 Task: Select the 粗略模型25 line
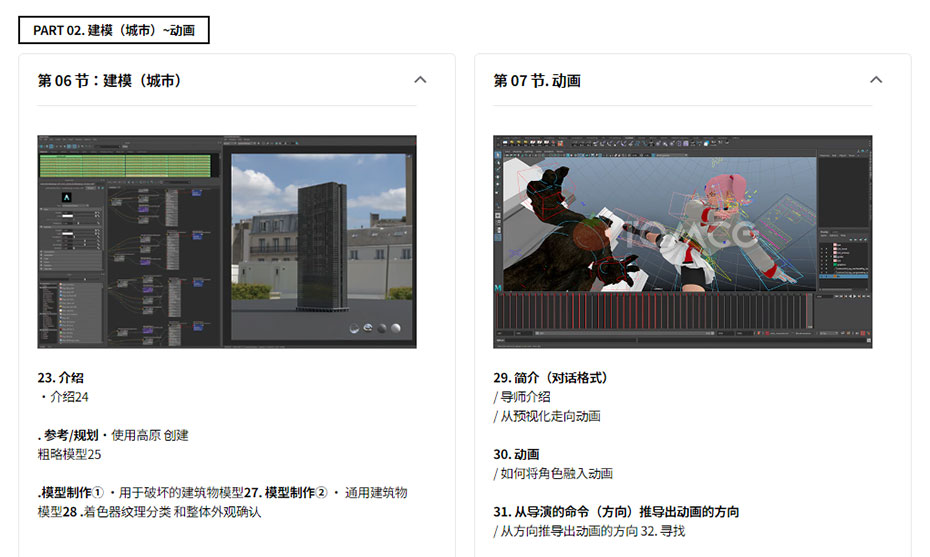tap(69, 454)
